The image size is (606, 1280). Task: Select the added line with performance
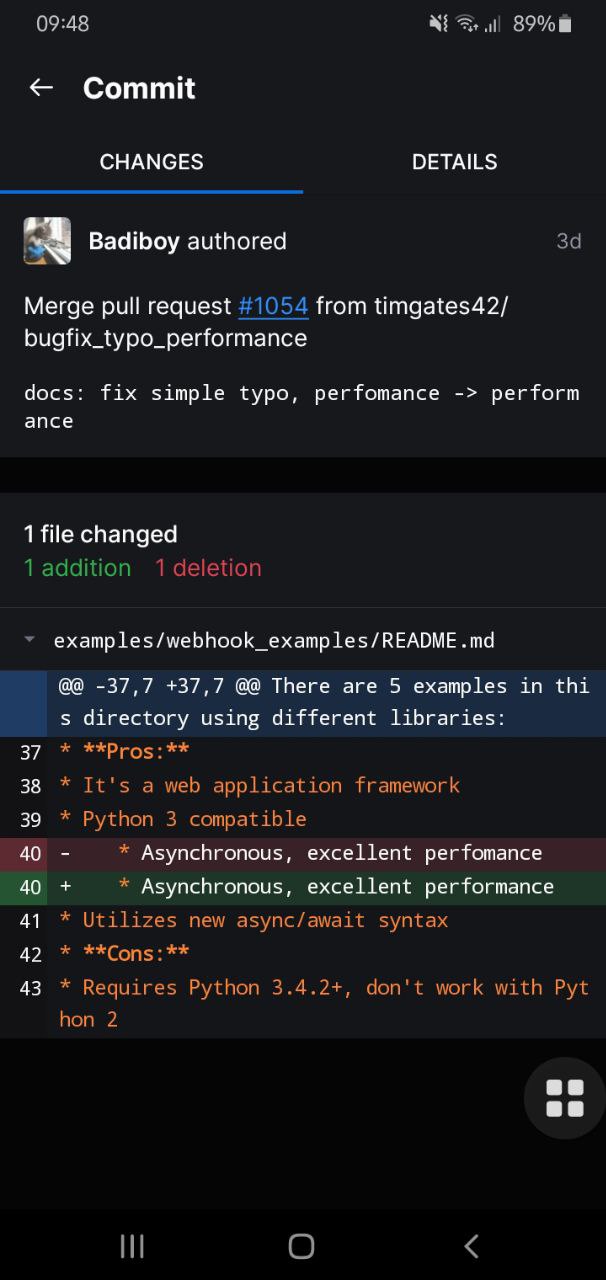tap(303, 887)
